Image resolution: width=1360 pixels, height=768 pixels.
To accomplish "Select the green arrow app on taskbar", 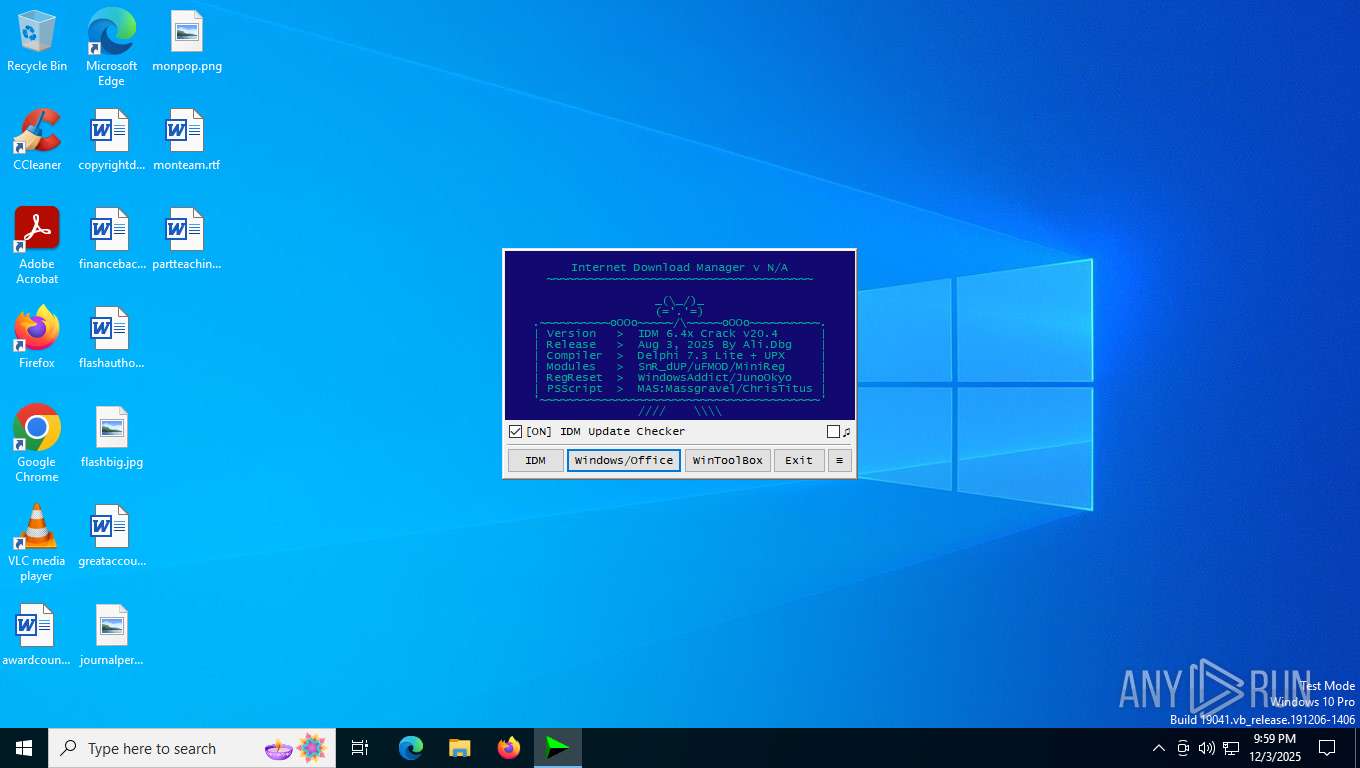I will click(558, 748).
